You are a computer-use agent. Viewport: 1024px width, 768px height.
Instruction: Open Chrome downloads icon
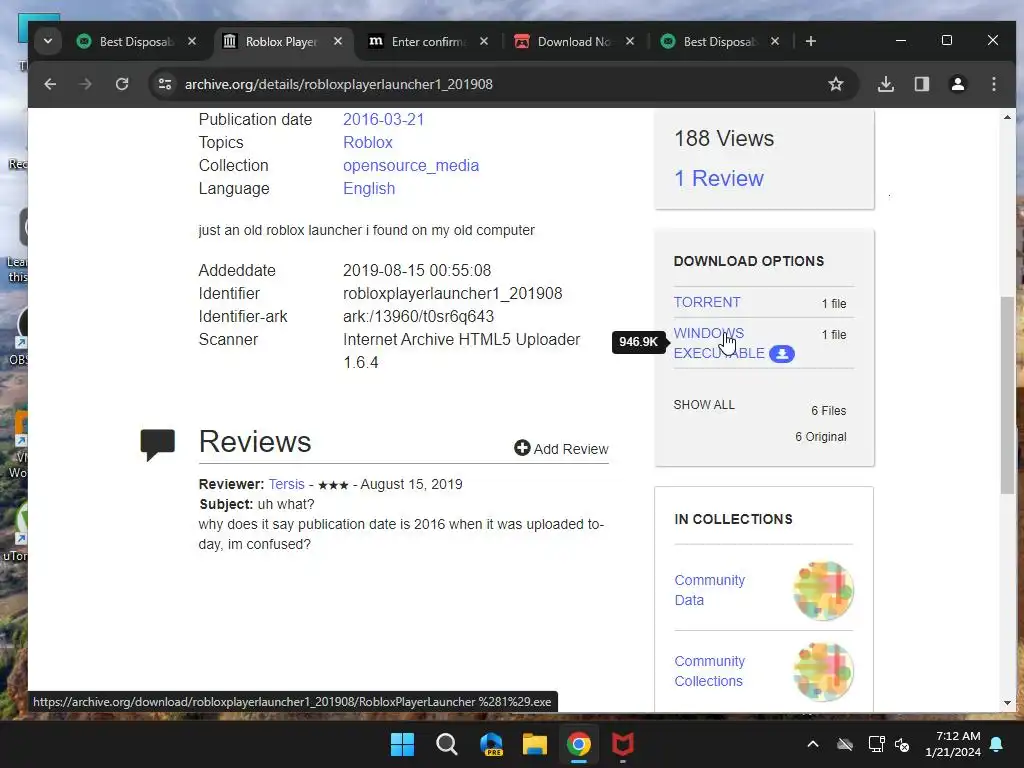886,84
